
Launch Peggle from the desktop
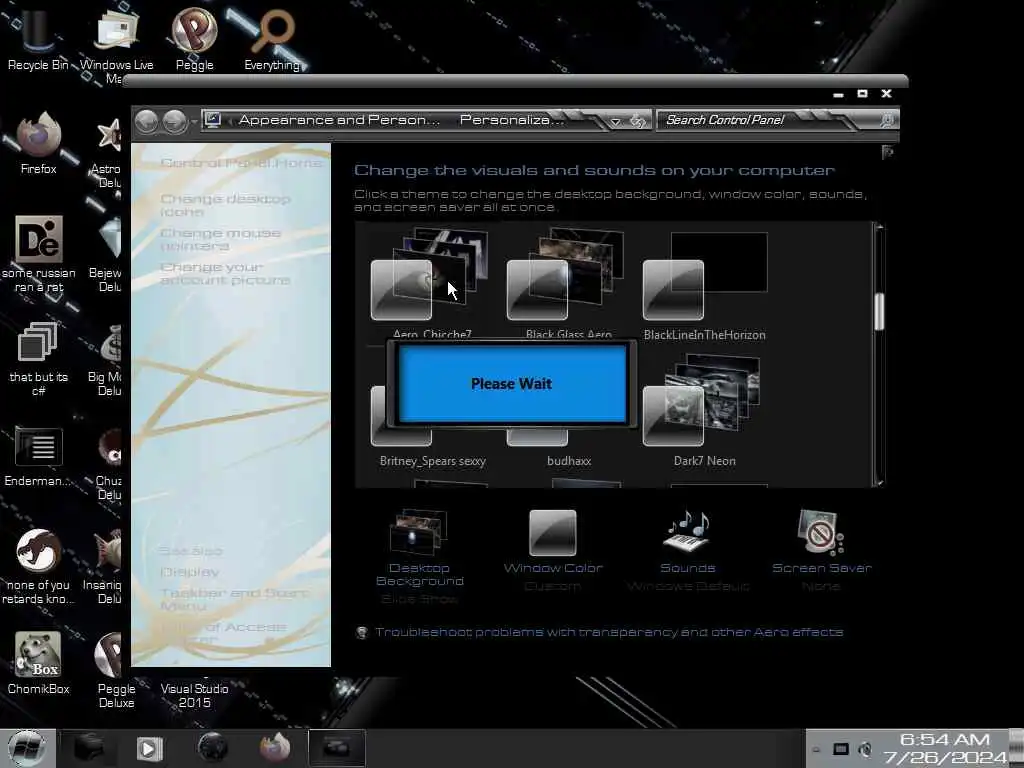coord(195,38)
